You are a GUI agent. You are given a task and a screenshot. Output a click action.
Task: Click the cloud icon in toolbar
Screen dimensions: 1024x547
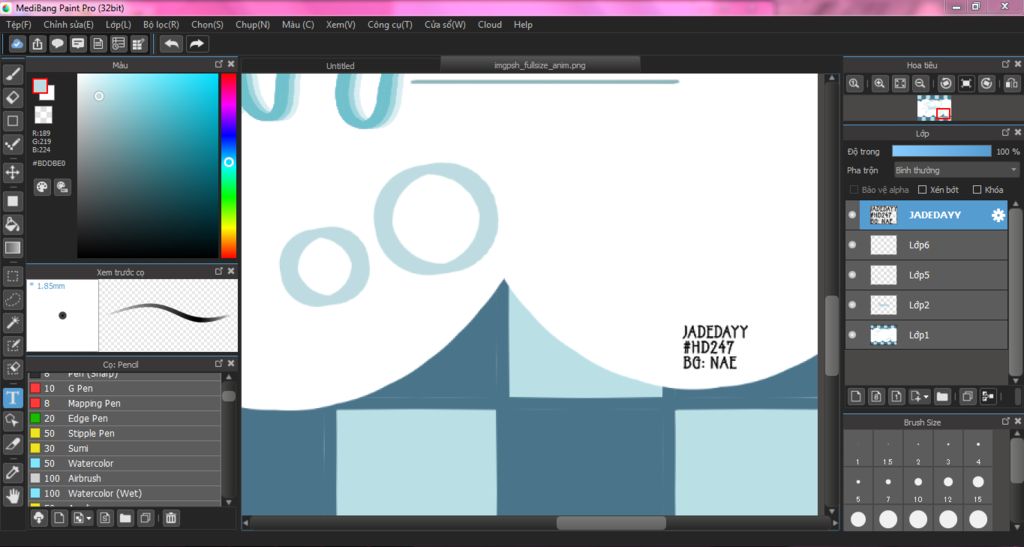pos(16,44)
